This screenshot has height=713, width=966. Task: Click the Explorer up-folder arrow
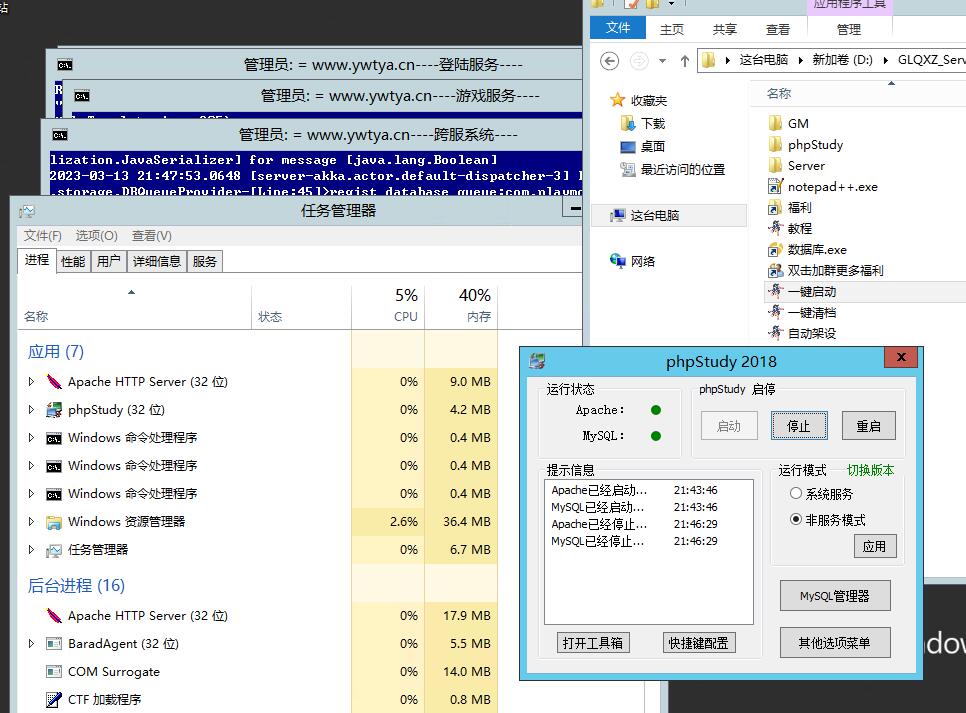(684, 60)
